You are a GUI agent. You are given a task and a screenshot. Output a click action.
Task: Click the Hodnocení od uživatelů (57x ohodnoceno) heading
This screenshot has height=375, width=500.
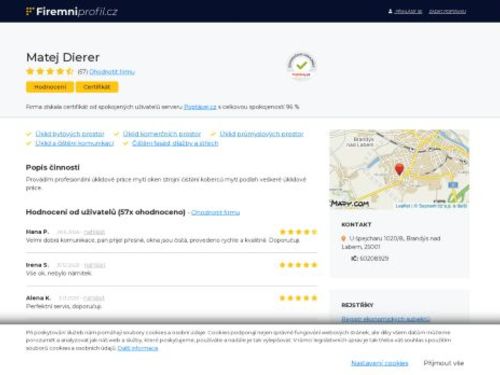tap(105, 212)
